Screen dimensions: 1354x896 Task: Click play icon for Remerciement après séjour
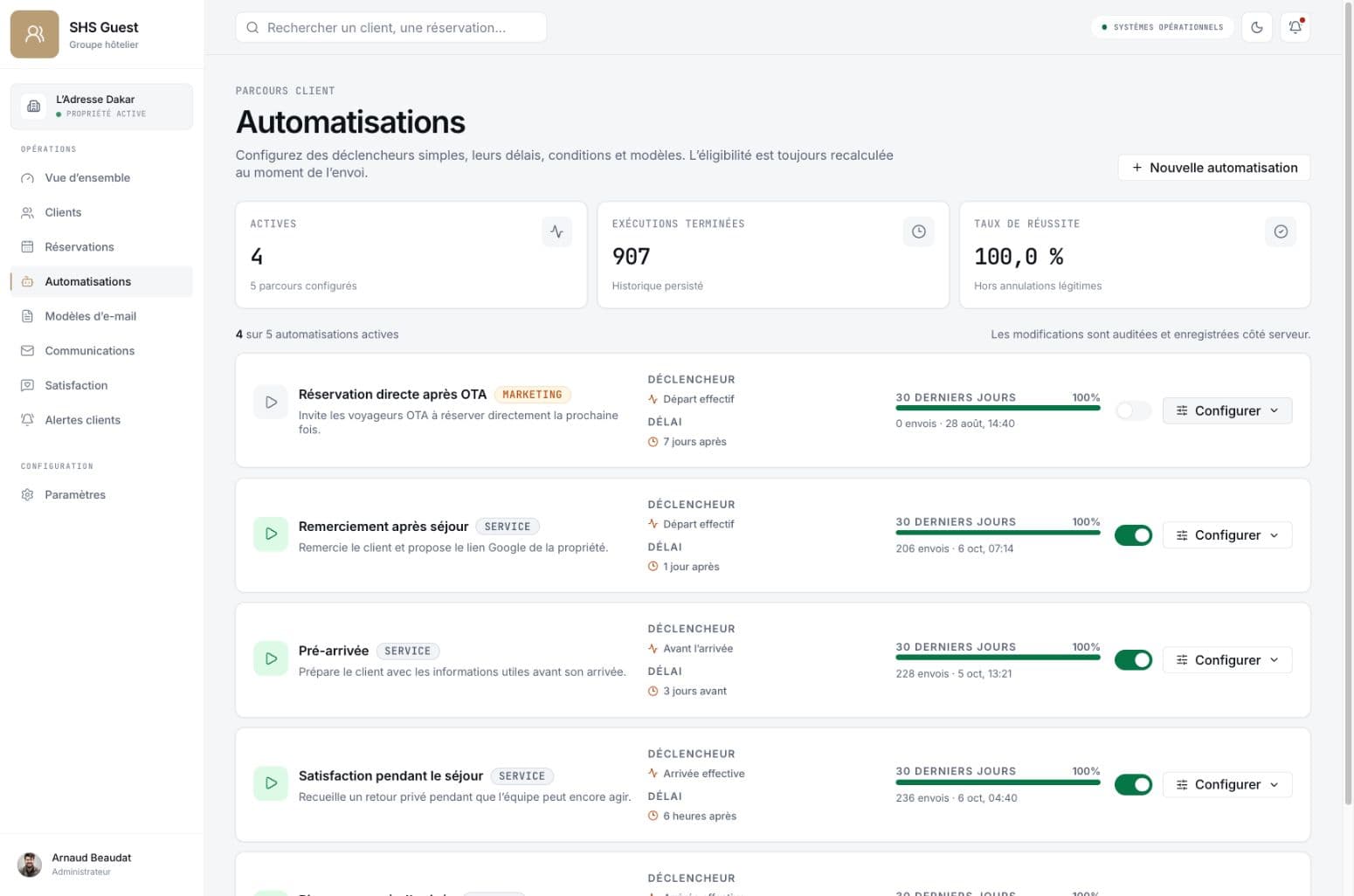(x=271, y=534)
